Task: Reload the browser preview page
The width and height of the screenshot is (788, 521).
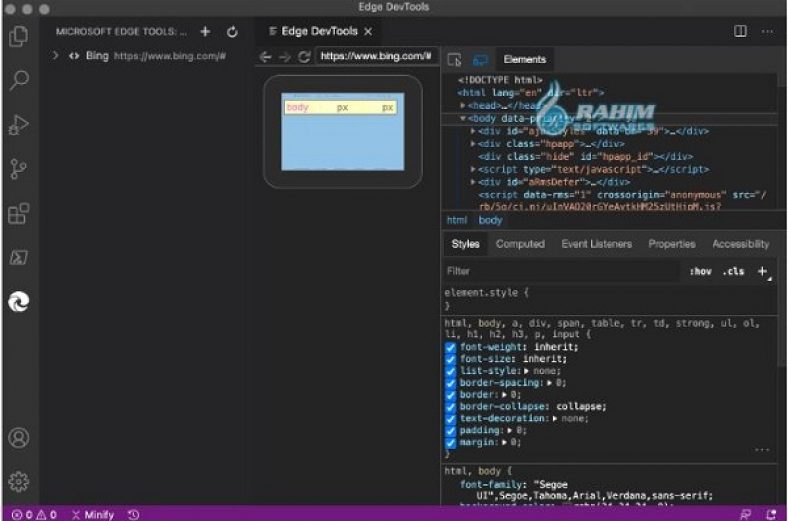Action: point(304,57)
